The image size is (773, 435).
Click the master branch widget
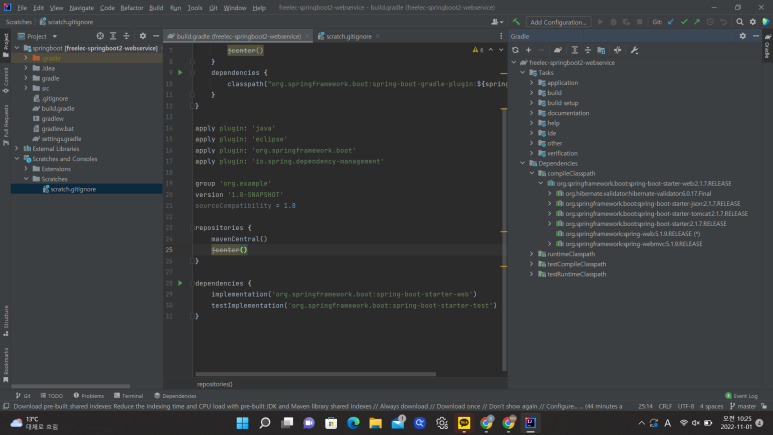tap(743, 406)
